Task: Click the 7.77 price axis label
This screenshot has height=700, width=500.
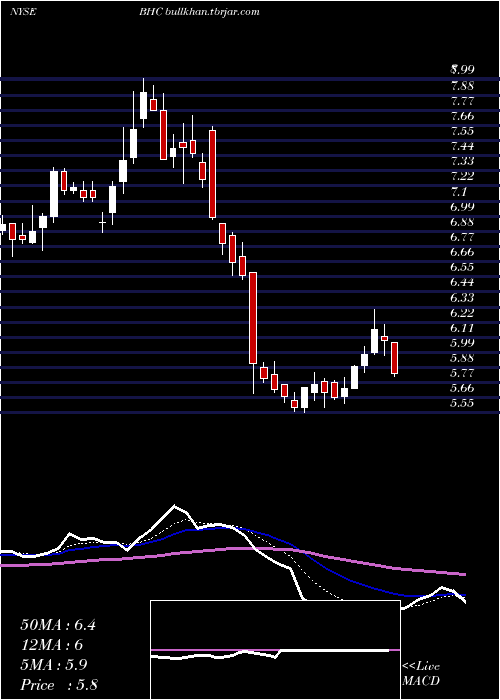Action: [462, 100]
